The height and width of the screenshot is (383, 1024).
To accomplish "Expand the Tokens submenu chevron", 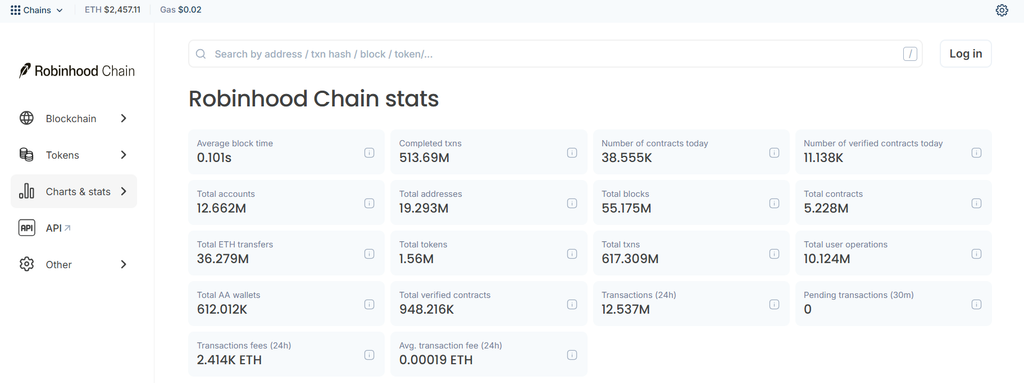I will pos(123,155).
